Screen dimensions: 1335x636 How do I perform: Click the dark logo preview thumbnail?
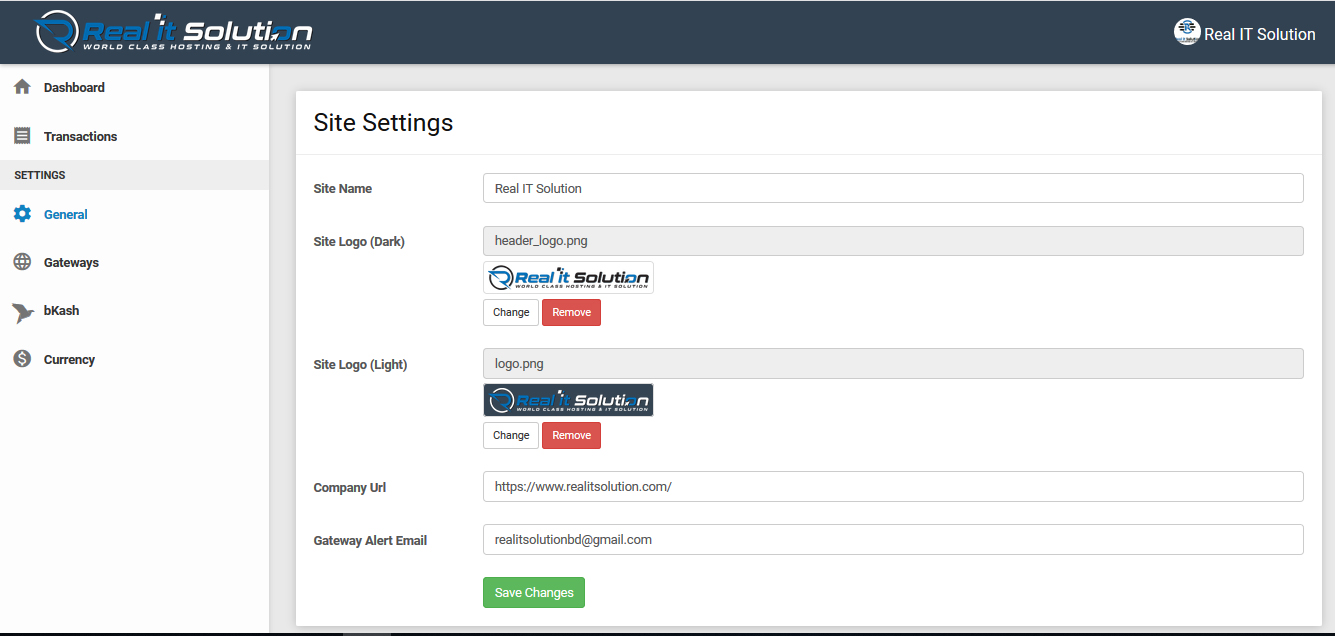(x=568, y=278)
